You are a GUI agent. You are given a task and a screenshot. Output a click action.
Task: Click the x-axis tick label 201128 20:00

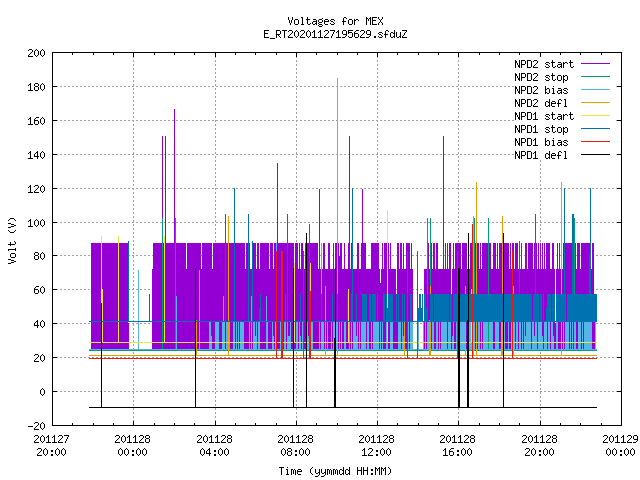tap(540, 446)
